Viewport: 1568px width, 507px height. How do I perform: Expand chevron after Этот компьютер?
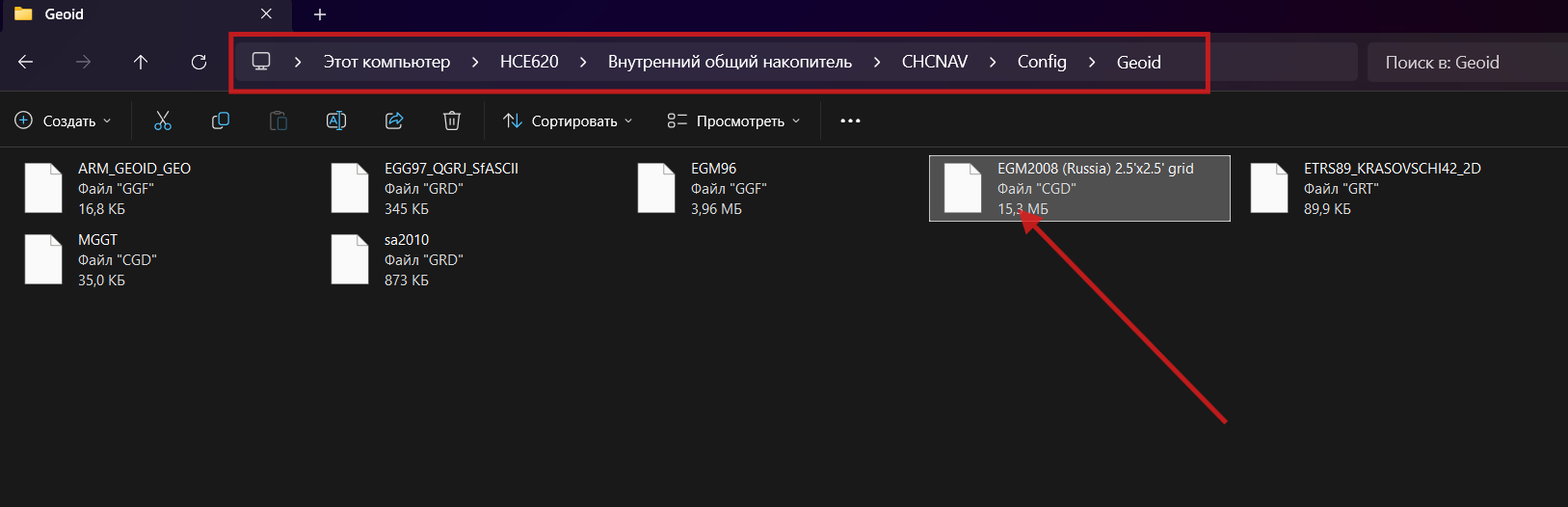pyautogui.click(x=475, y=62)
